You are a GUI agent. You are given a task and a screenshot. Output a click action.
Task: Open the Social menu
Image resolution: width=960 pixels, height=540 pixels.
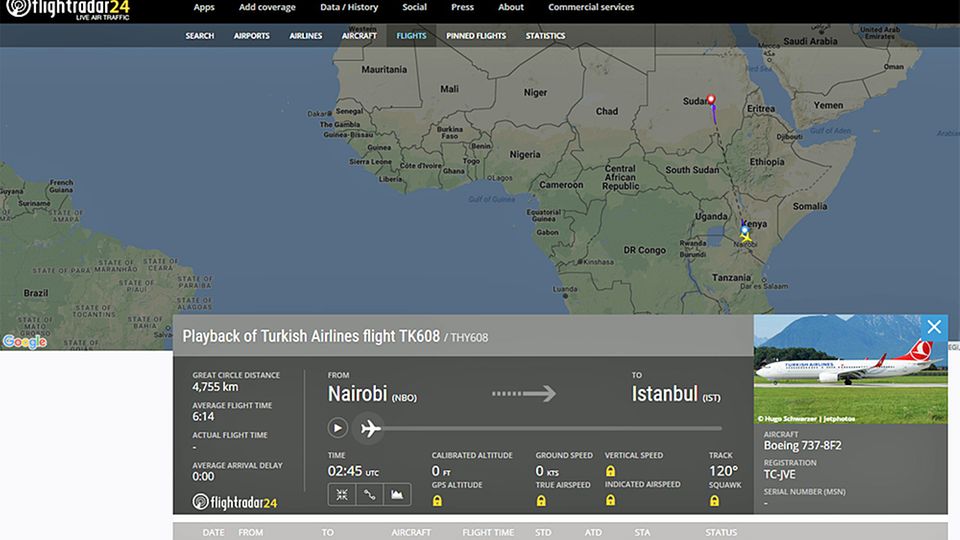[414, 7]
